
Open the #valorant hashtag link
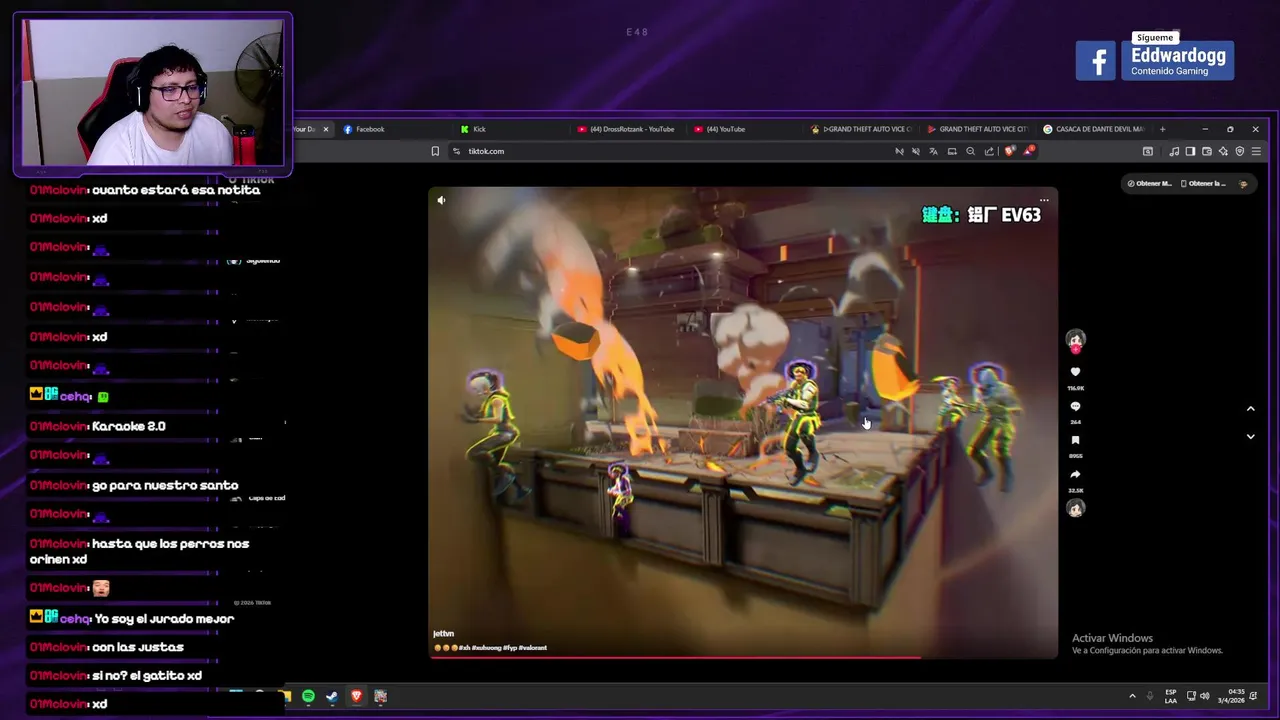coord(532,648)
